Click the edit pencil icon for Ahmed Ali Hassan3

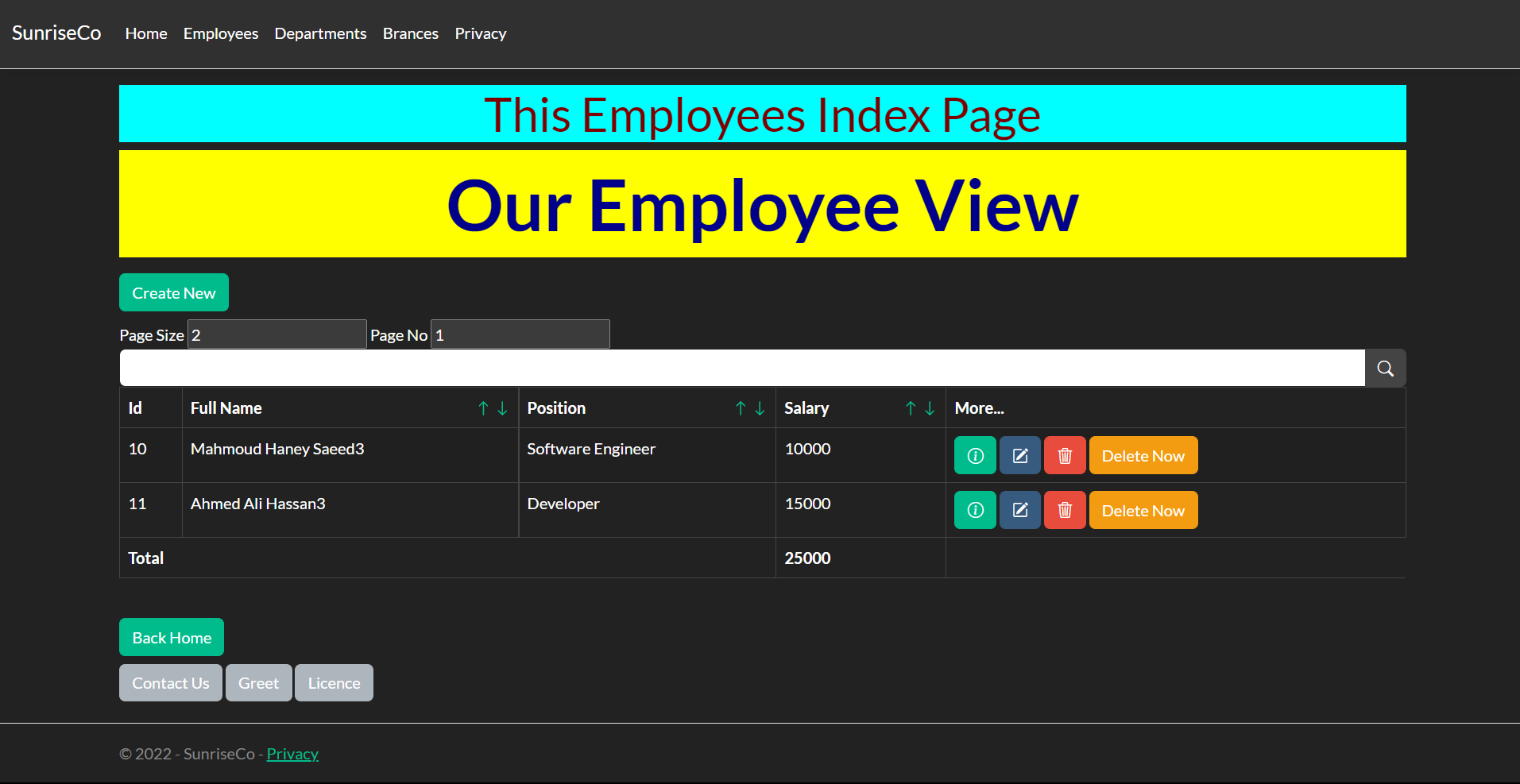pos(1020,511)
